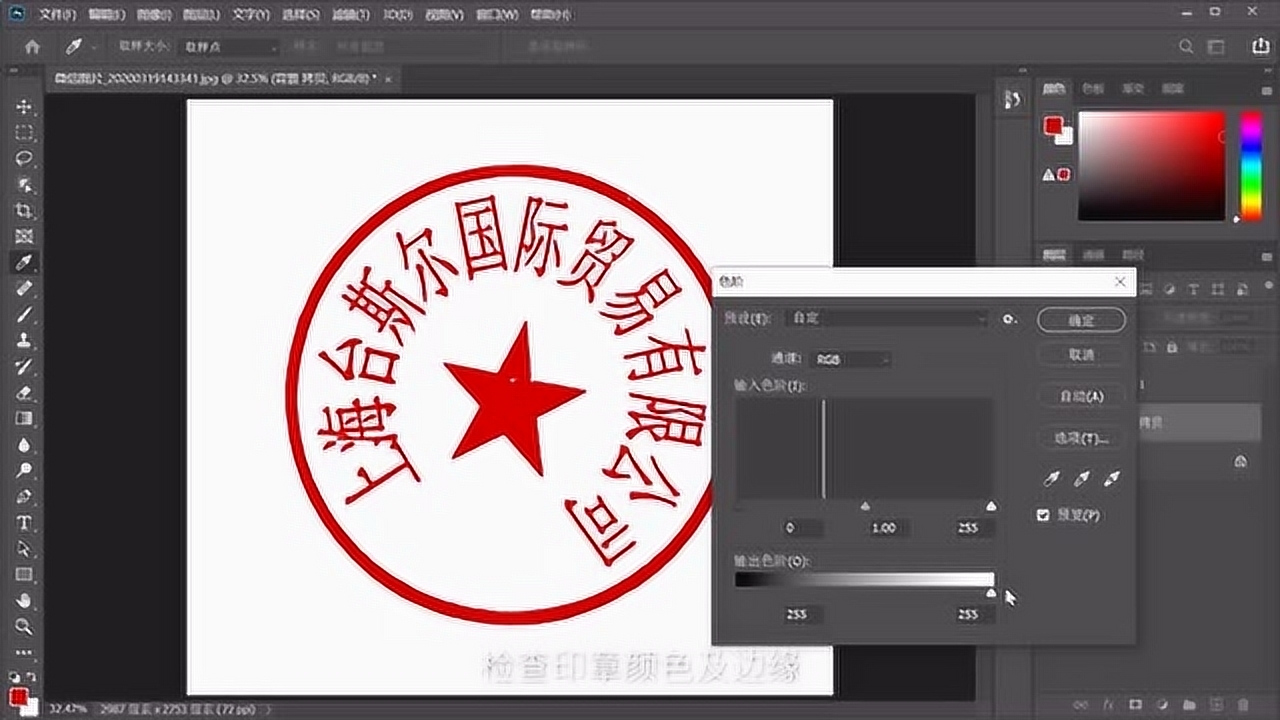The image size is (1280, 720).
Task: Open the 通道 channel dropdown showing RGB
Action: pos(850,359)
